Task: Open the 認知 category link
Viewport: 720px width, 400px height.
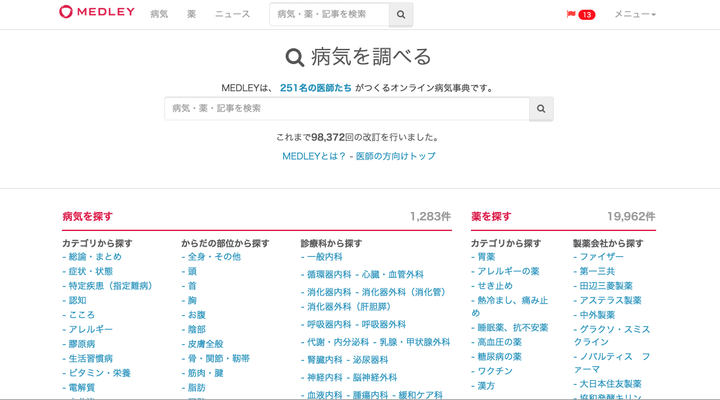Action: [x=78, y=300]
